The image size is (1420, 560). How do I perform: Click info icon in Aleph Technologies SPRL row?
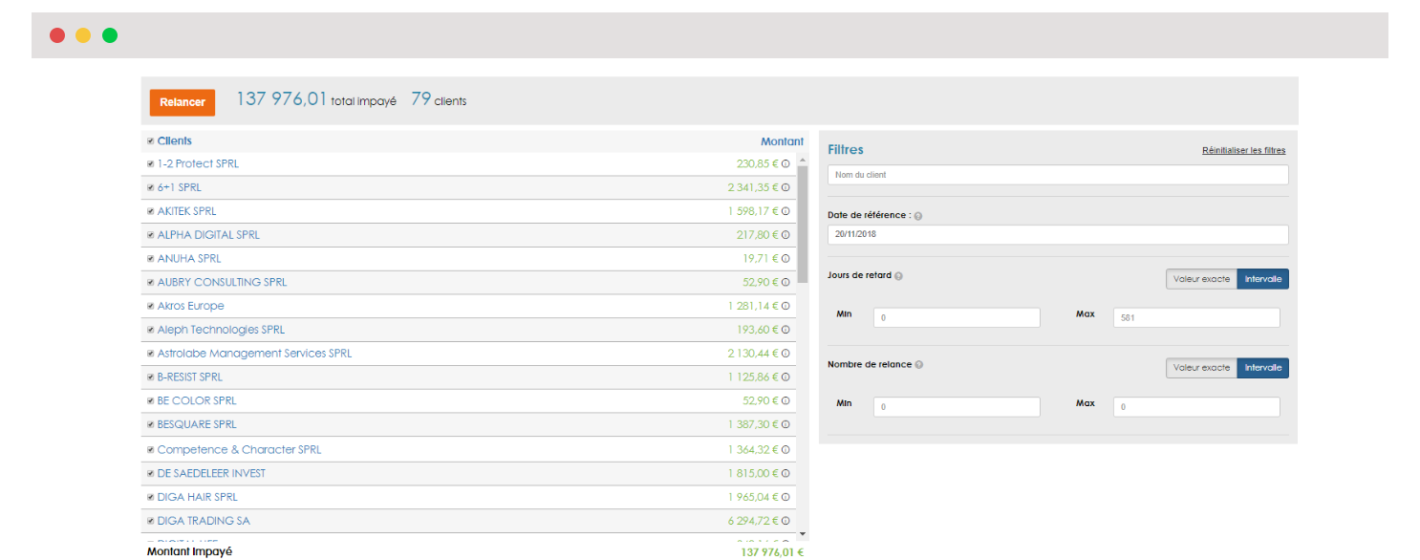tap(786, 330)
